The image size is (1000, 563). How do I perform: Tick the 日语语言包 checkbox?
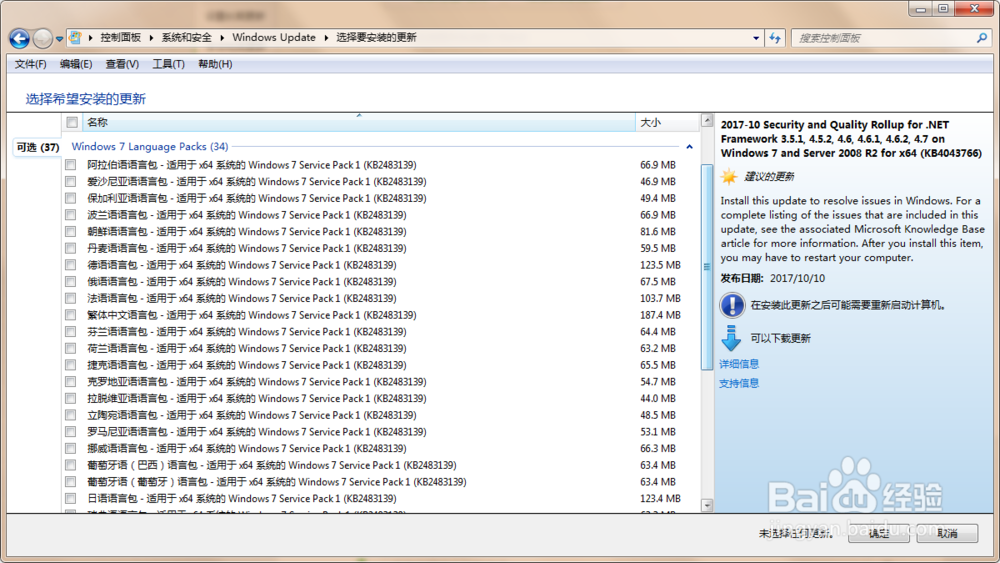tap(71, 499)
